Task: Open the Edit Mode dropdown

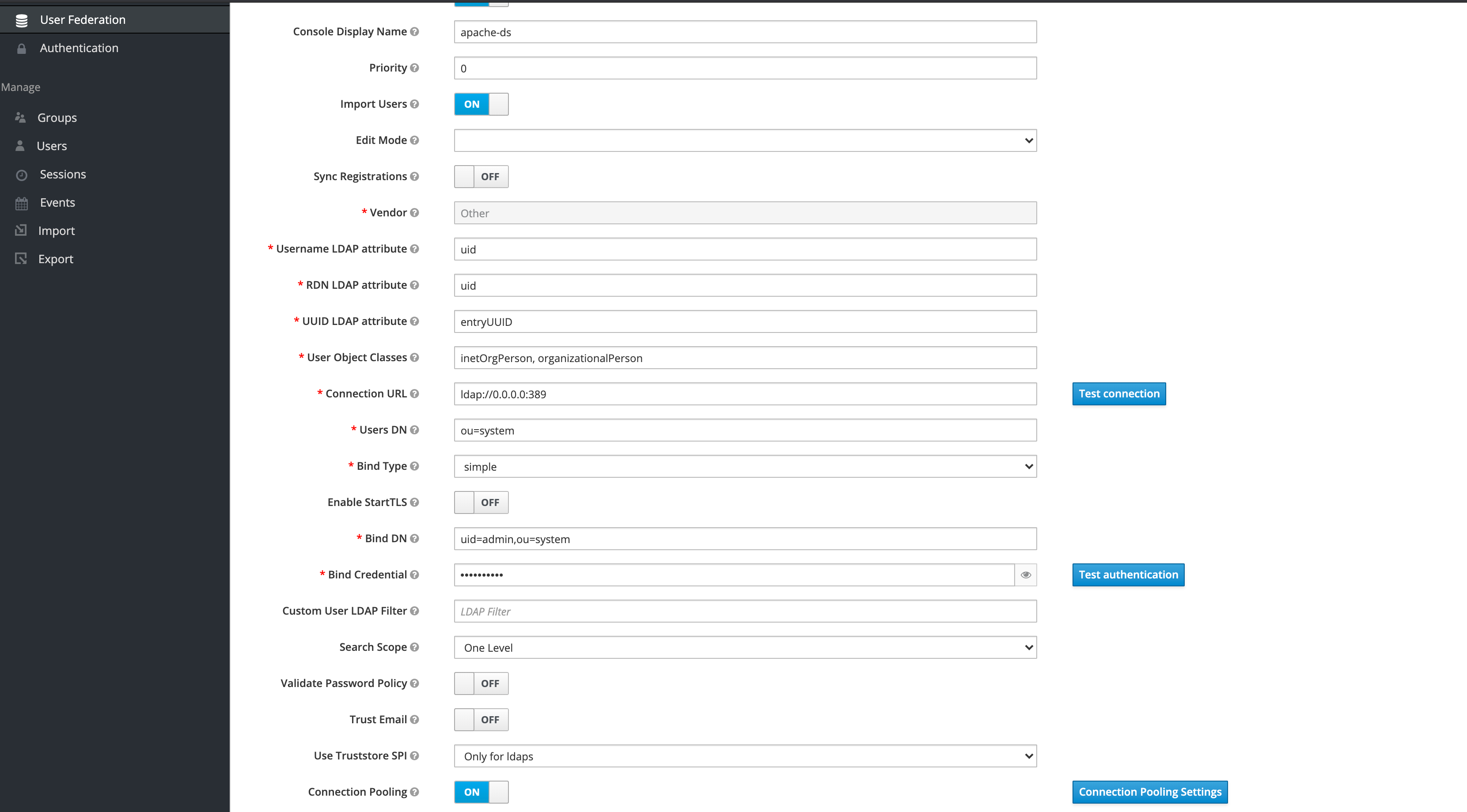Action: (x=745, y=141)
